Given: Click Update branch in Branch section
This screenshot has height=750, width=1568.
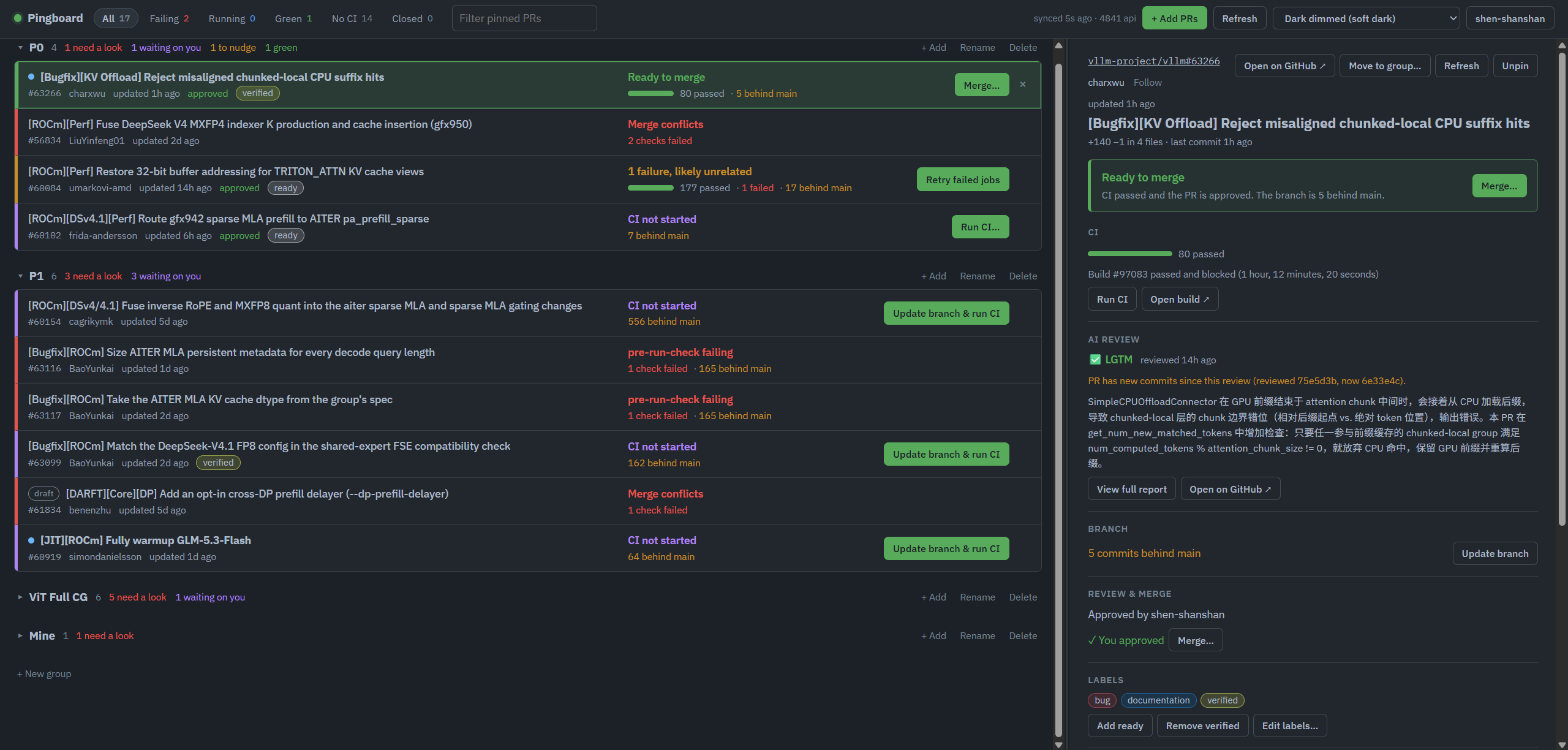Looking at the screenshot, I should 1494,553.
